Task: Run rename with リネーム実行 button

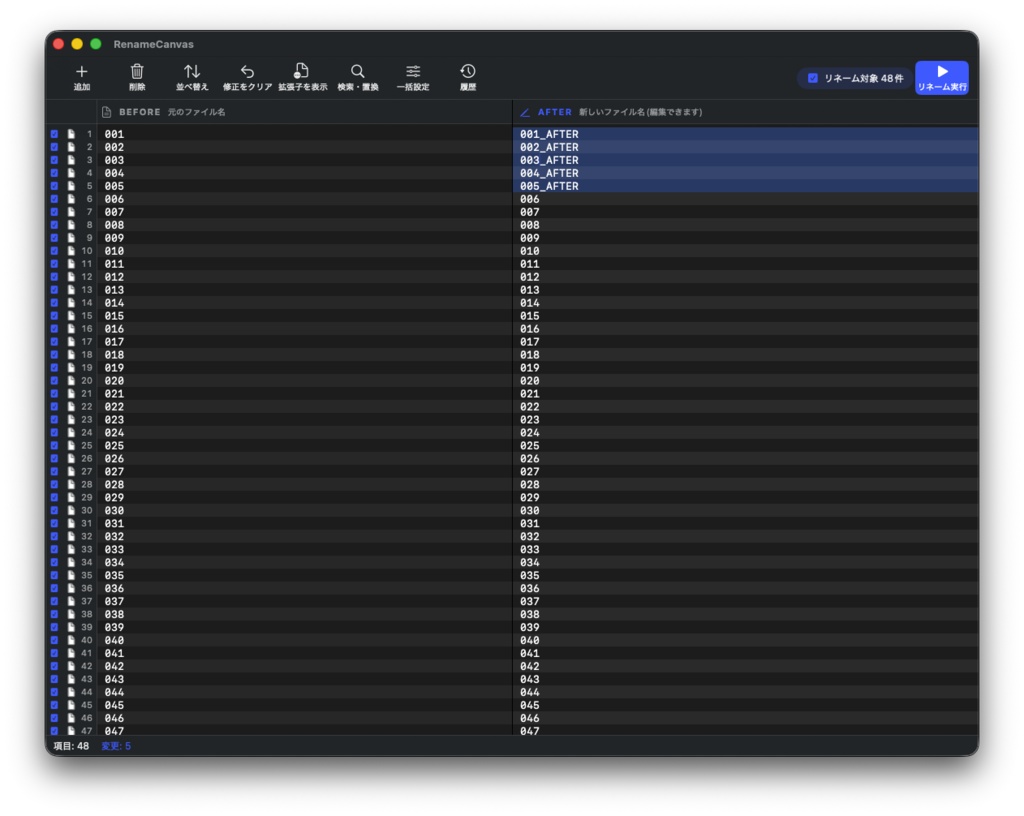Action: (x=942, y=78)
